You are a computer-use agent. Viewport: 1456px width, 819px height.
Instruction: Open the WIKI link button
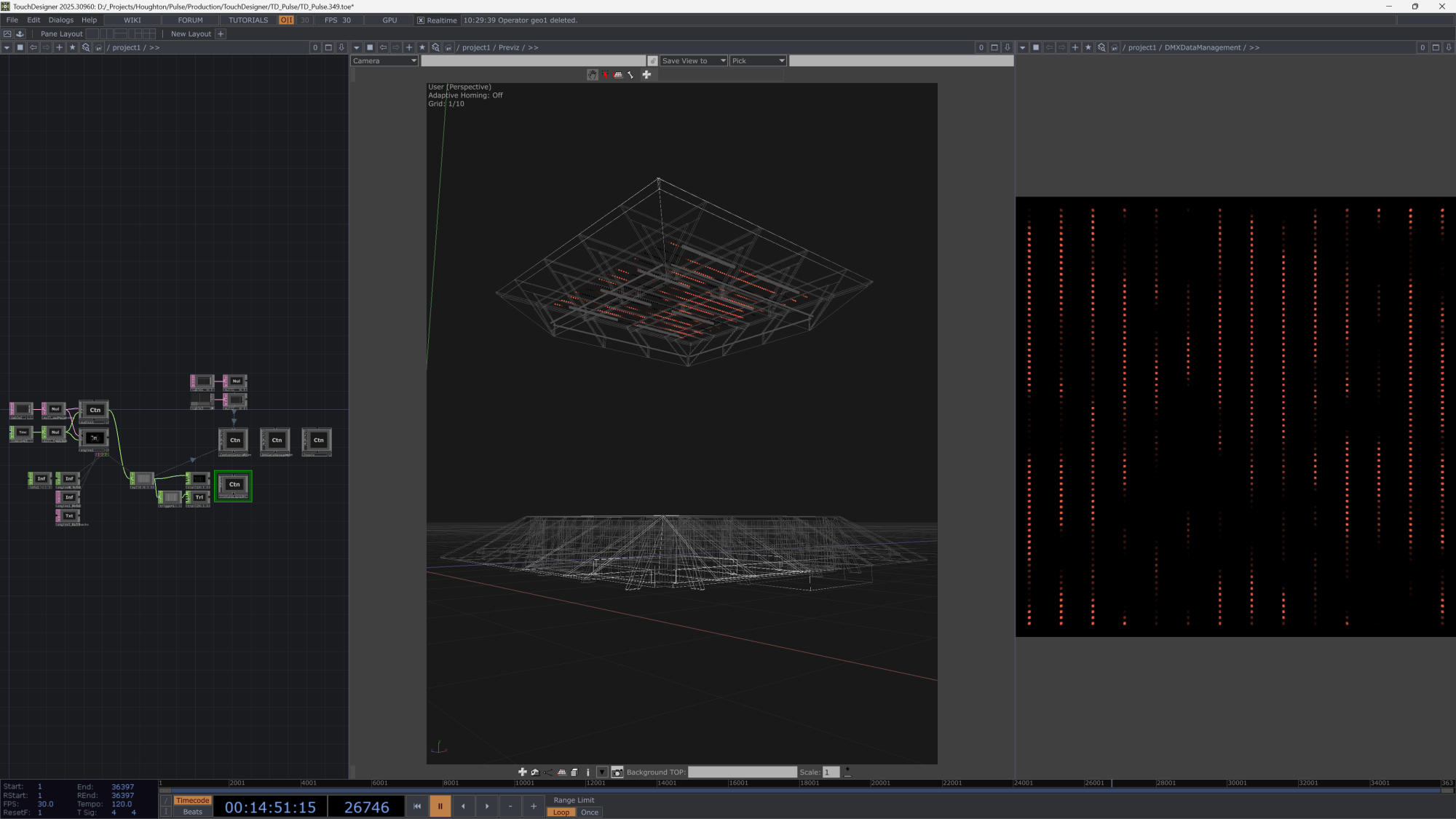point(132,20)
